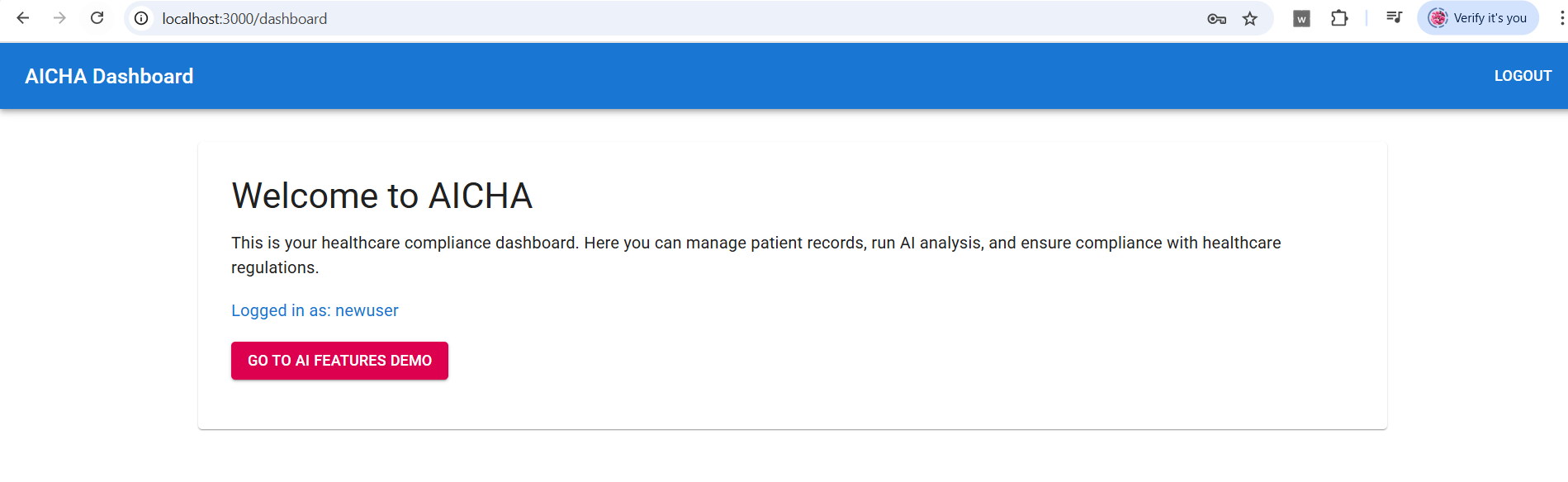Click the 'Verify it's you' profile chip
The image size is (1568, 482).
(x=1478, y=18)
